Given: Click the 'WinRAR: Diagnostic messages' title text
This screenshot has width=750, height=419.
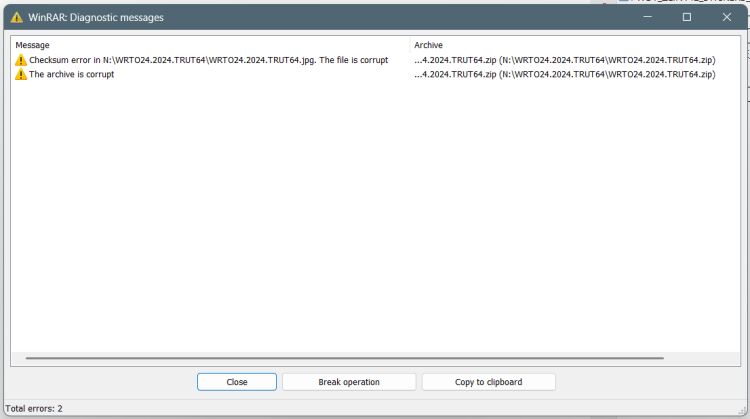Looking at the screenshot, I should click(x=96, y=17).
